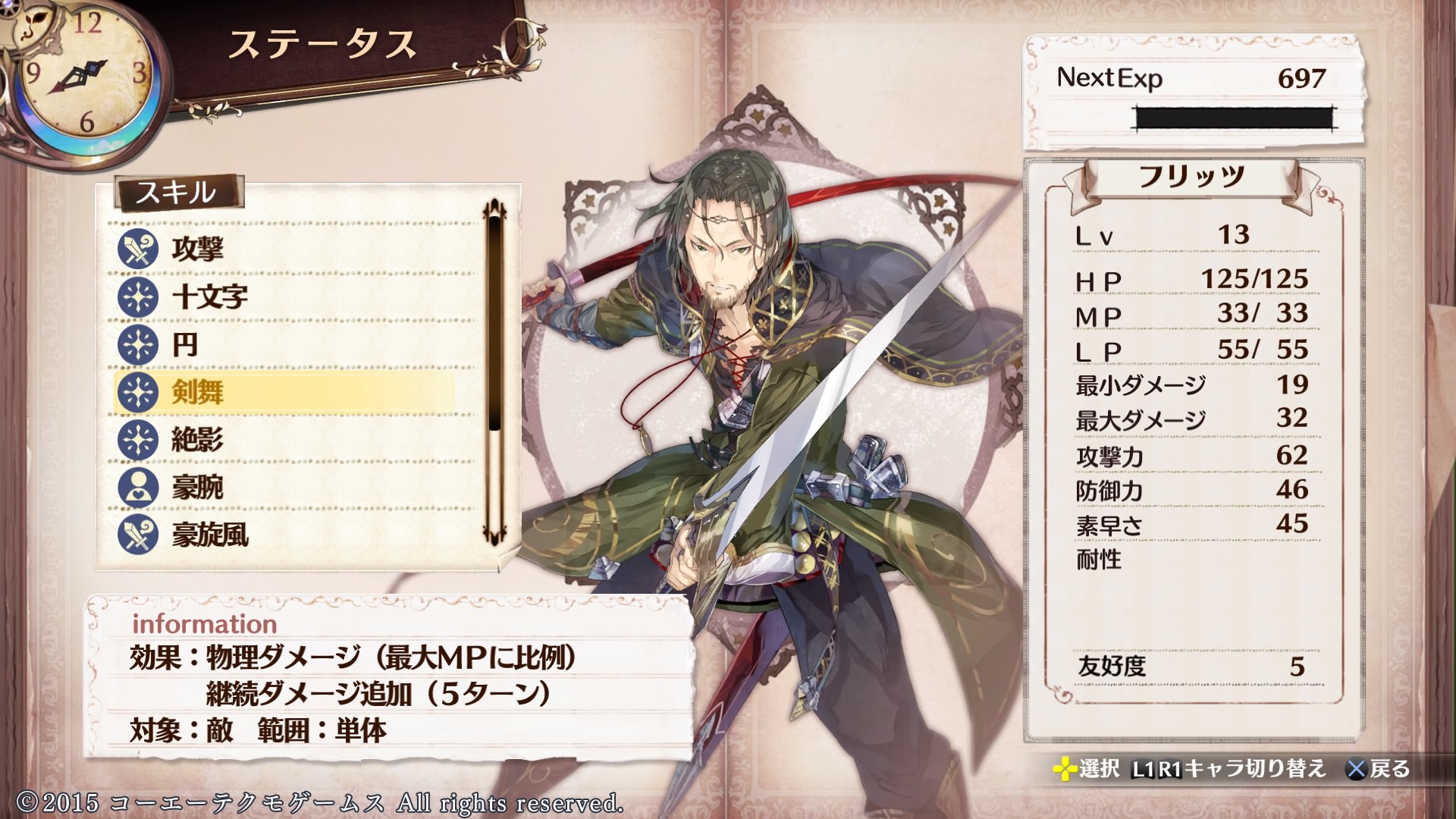This screenshot has width=1456, height=819.
Task: Click the NextExp progress bar
Action: point(1234,119)
